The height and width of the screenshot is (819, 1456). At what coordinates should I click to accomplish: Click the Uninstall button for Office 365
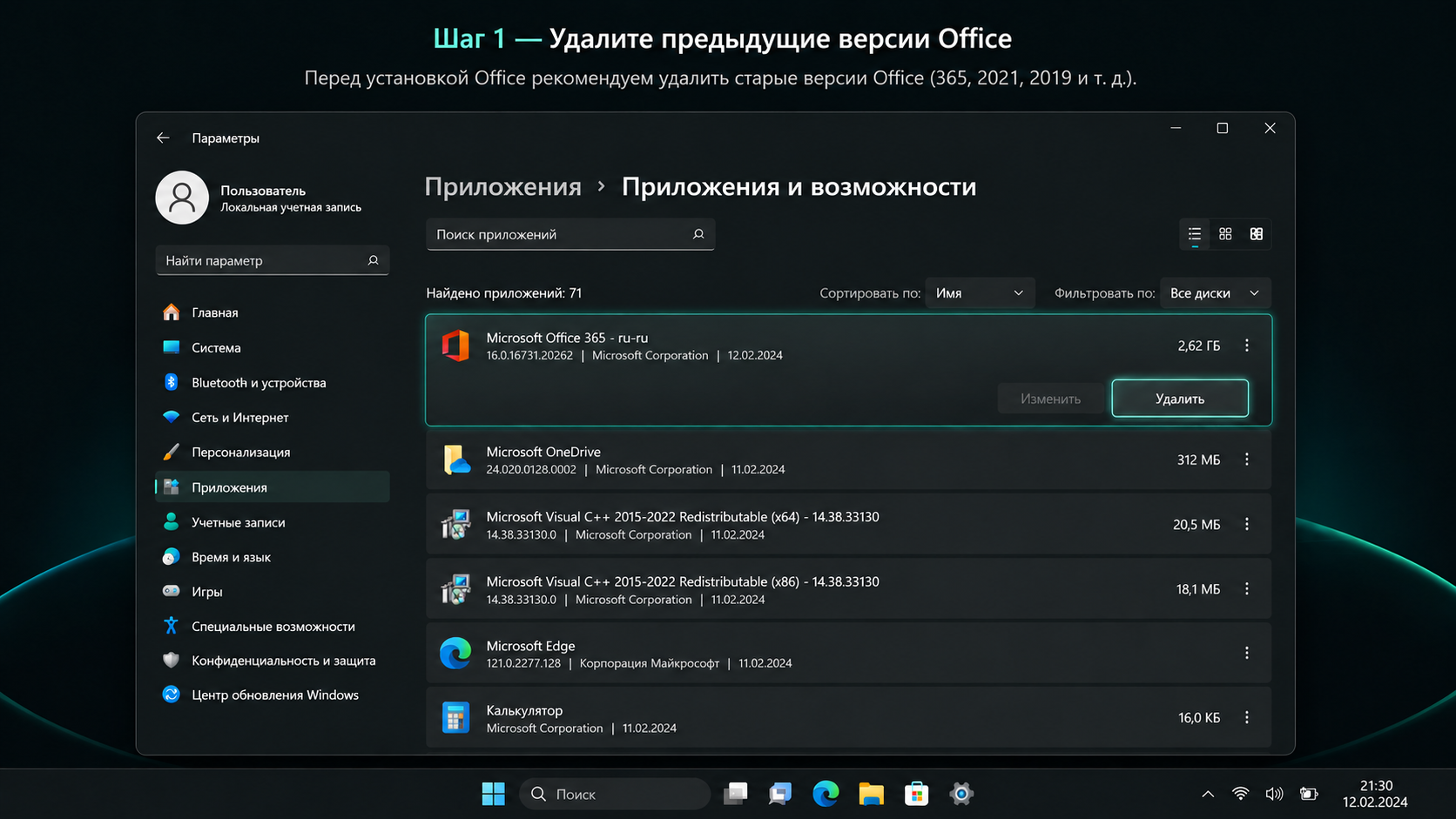[x=1180, y=399]
